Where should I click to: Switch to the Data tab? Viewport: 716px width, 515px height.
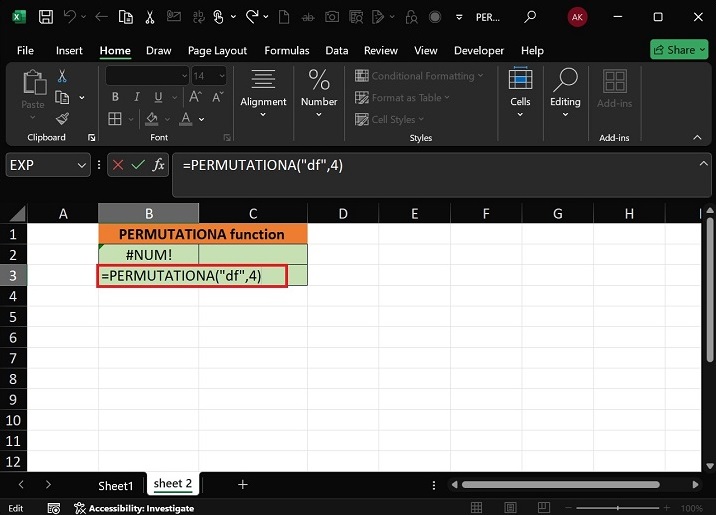[x=337, y=50]
